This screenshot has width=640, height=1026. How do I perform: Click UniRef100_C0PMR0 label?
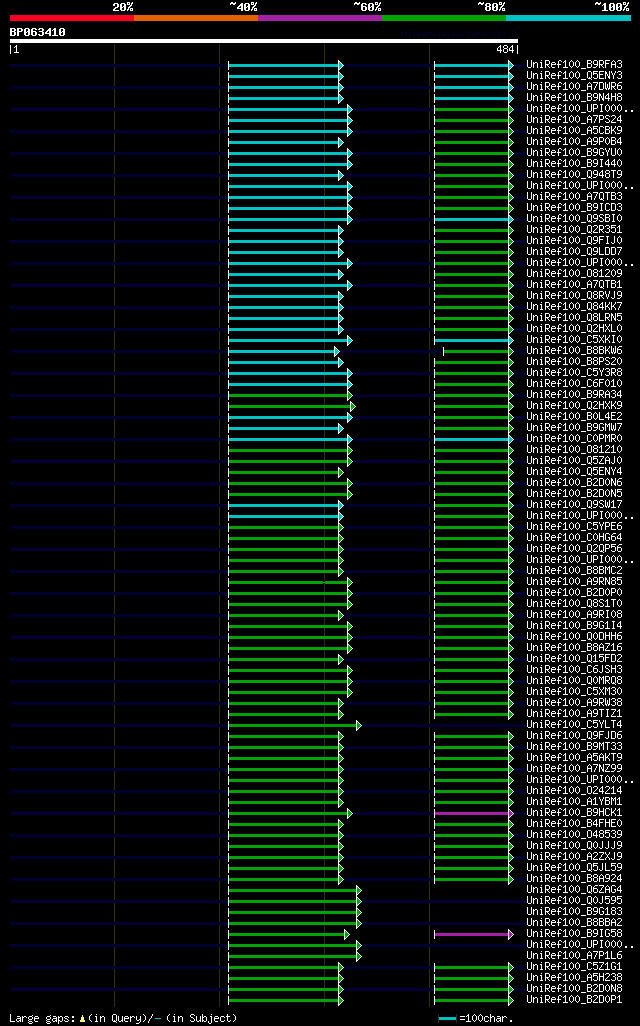tap(575, 438)
